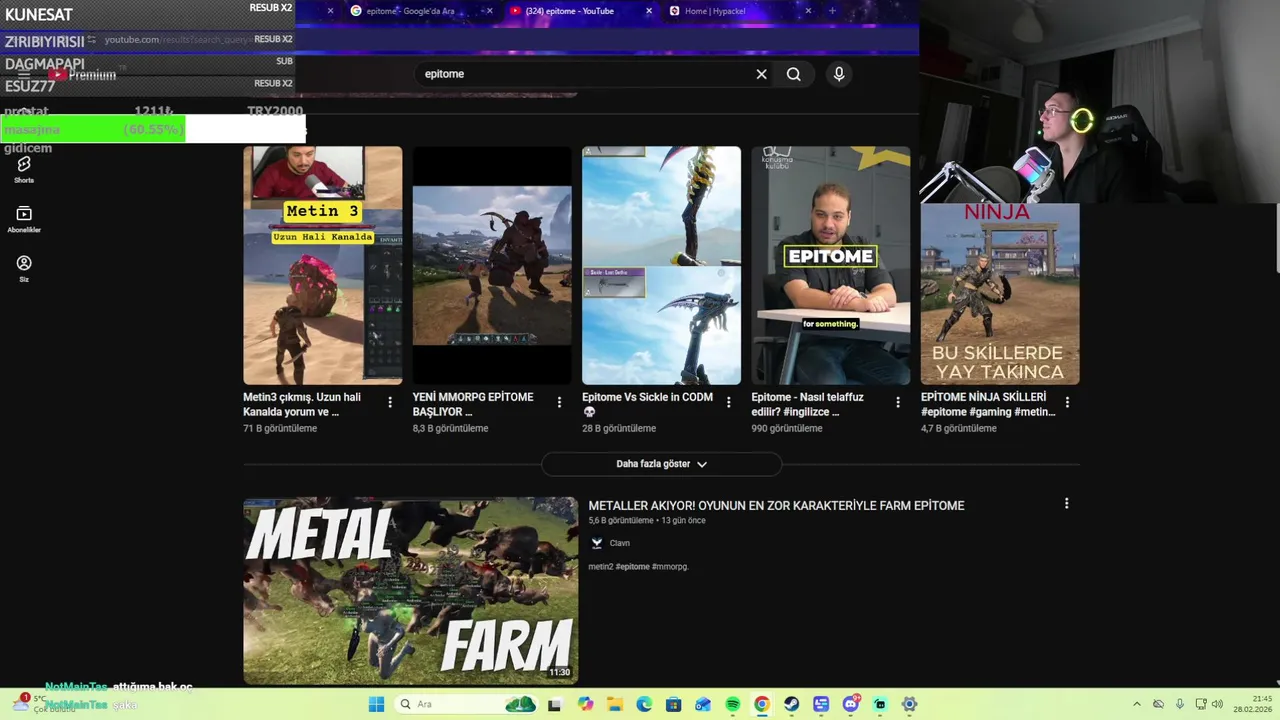1280x720 pixels.
Task: Open Metin3 çıkmış short title
Action: [x=302, y=404]
